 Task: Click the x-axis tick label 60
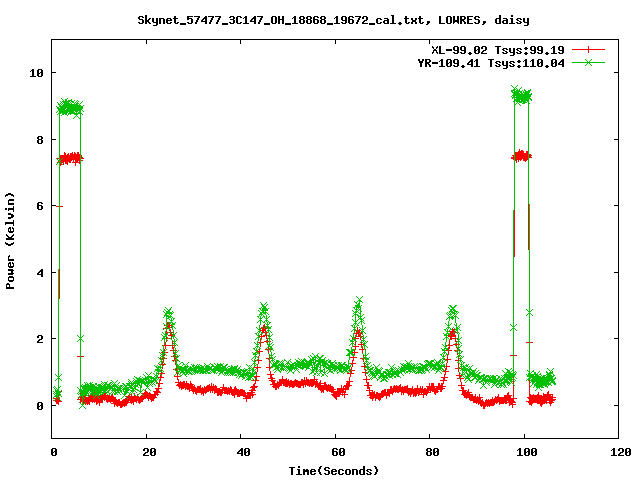338,452
